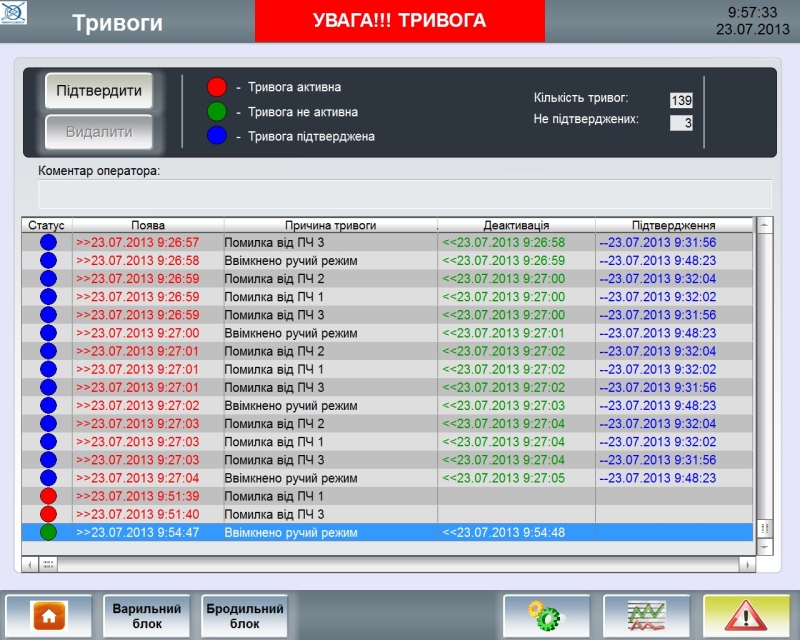Open settings with the green gears icon

(546, 616)
